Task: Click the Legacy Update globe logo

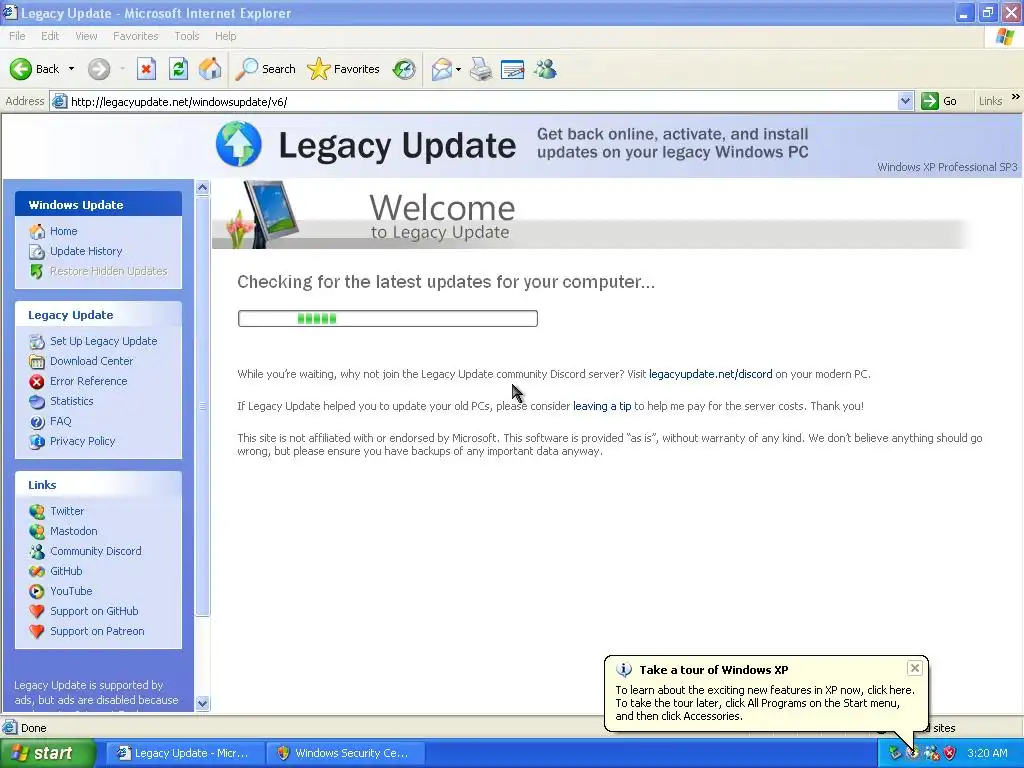Action: click(x=238, y=144)
